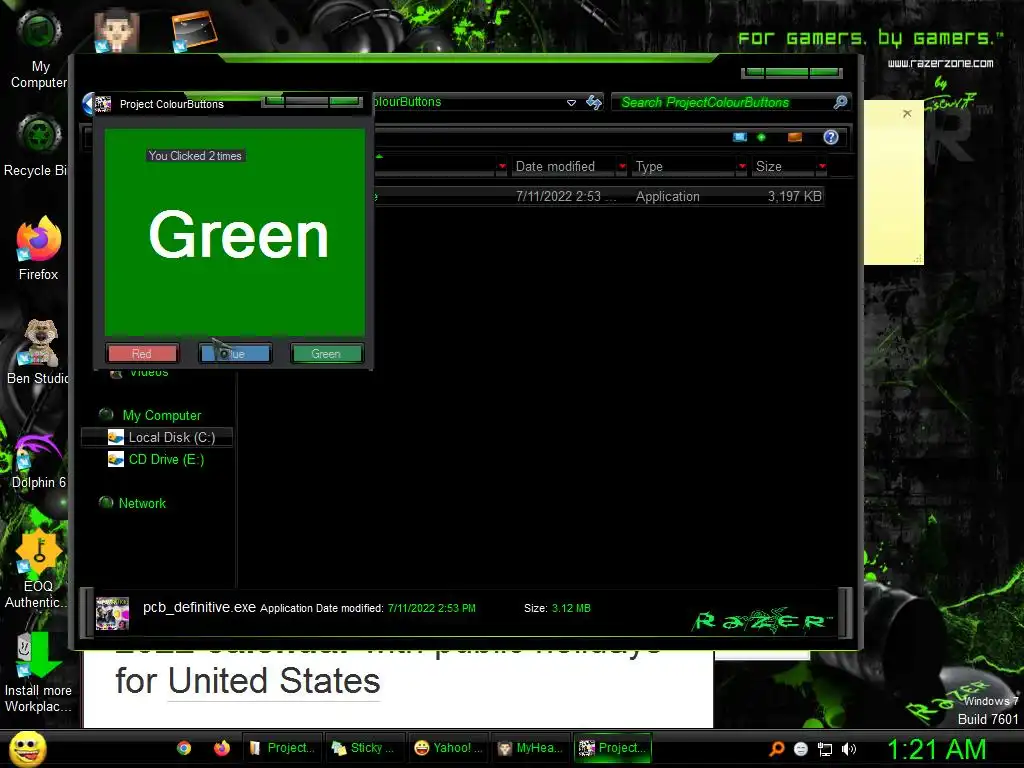Switch to MyHea... taskbar item
The width and height of the screenshot is (1024, 768).
[530, 748]
